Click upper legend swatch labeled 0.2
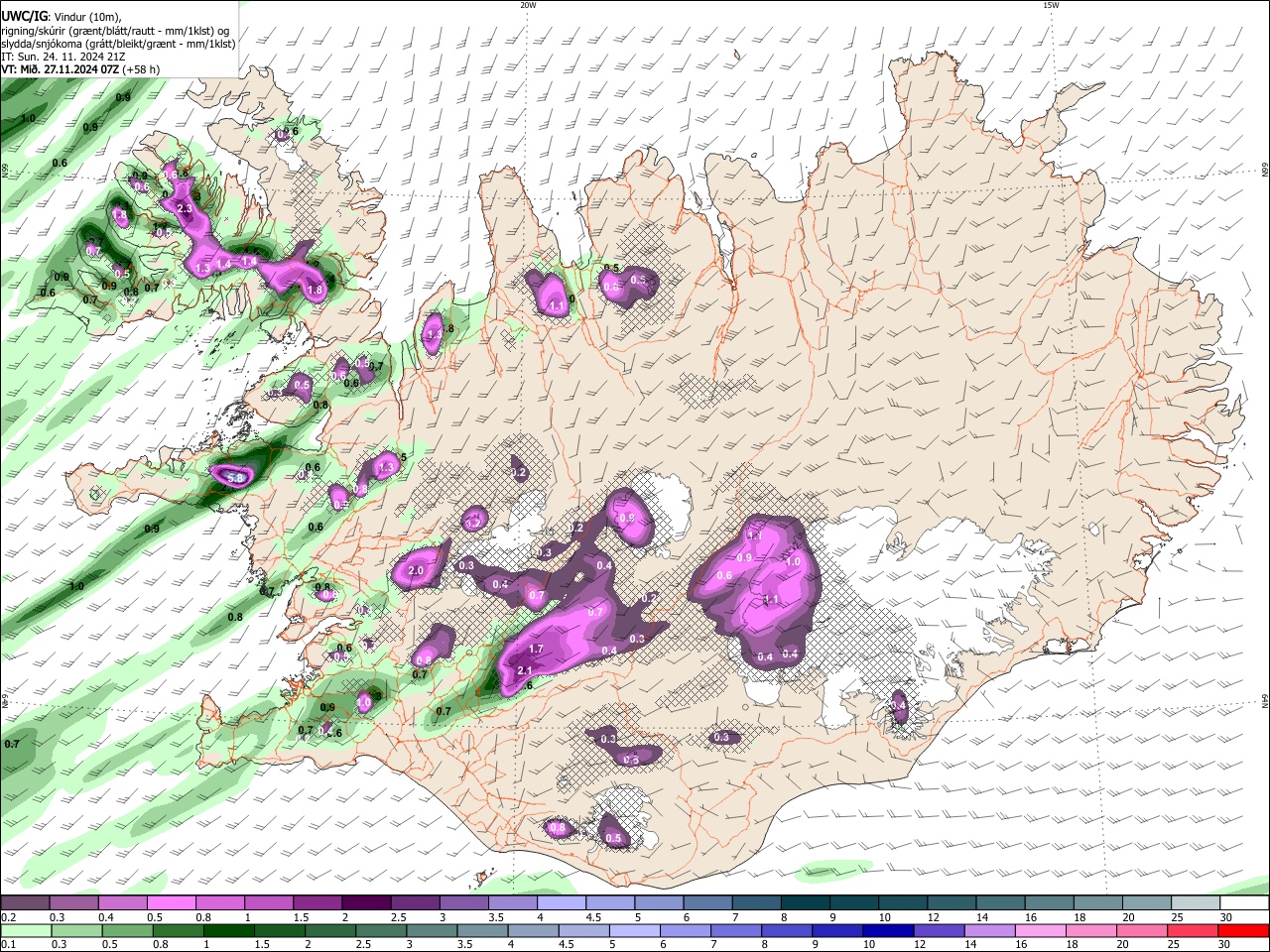Screen dimensions: 1270x952 (x=25, y=903)
